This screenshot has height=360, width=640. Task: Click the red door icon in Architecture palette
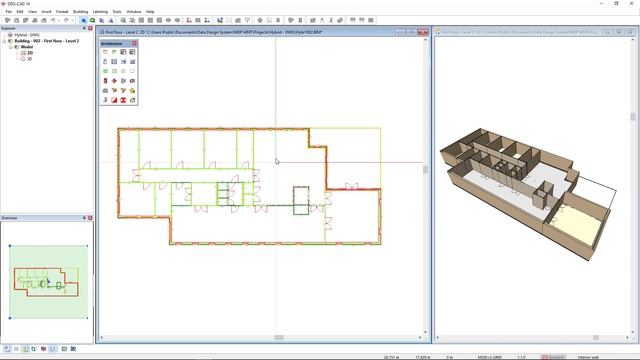[x=105, y=81]
